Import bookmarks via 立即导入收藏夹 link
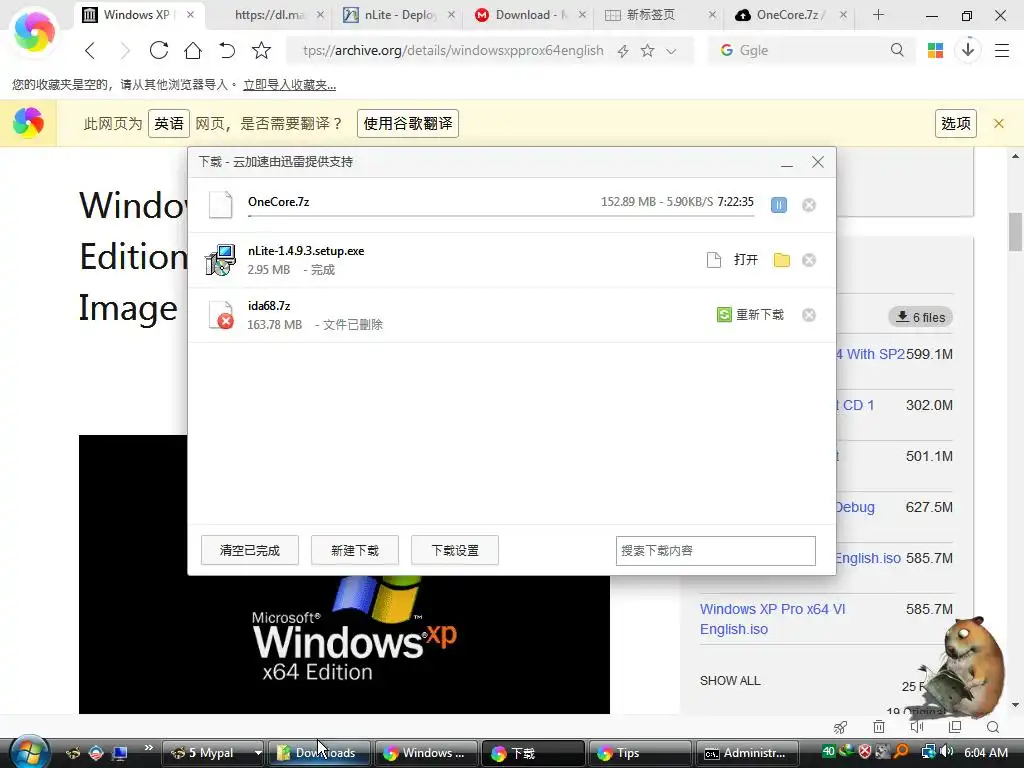1024x768 pixels. pyautogui.click(x=289, y=85)
